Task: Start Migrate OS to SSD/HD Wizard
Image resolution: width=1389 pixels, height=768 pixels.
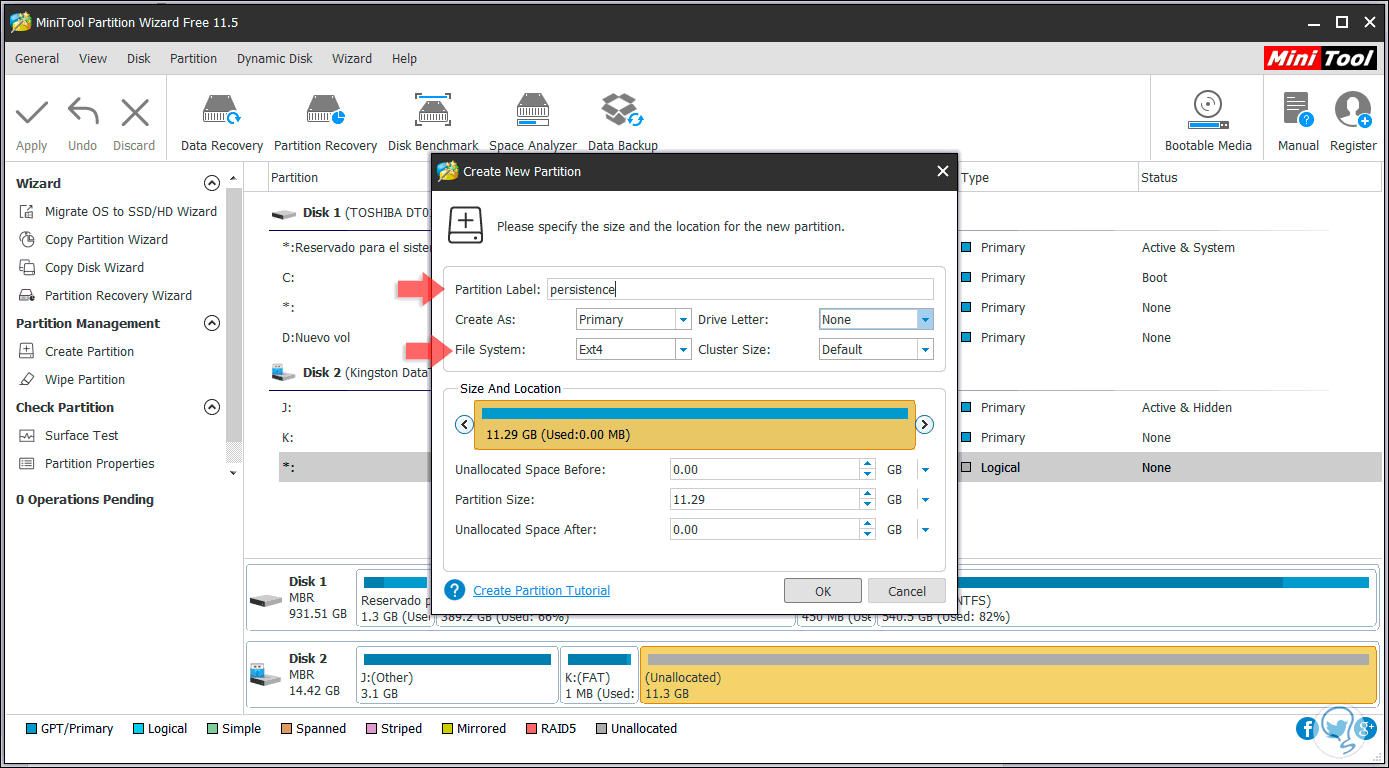Action: click(130, 211)
